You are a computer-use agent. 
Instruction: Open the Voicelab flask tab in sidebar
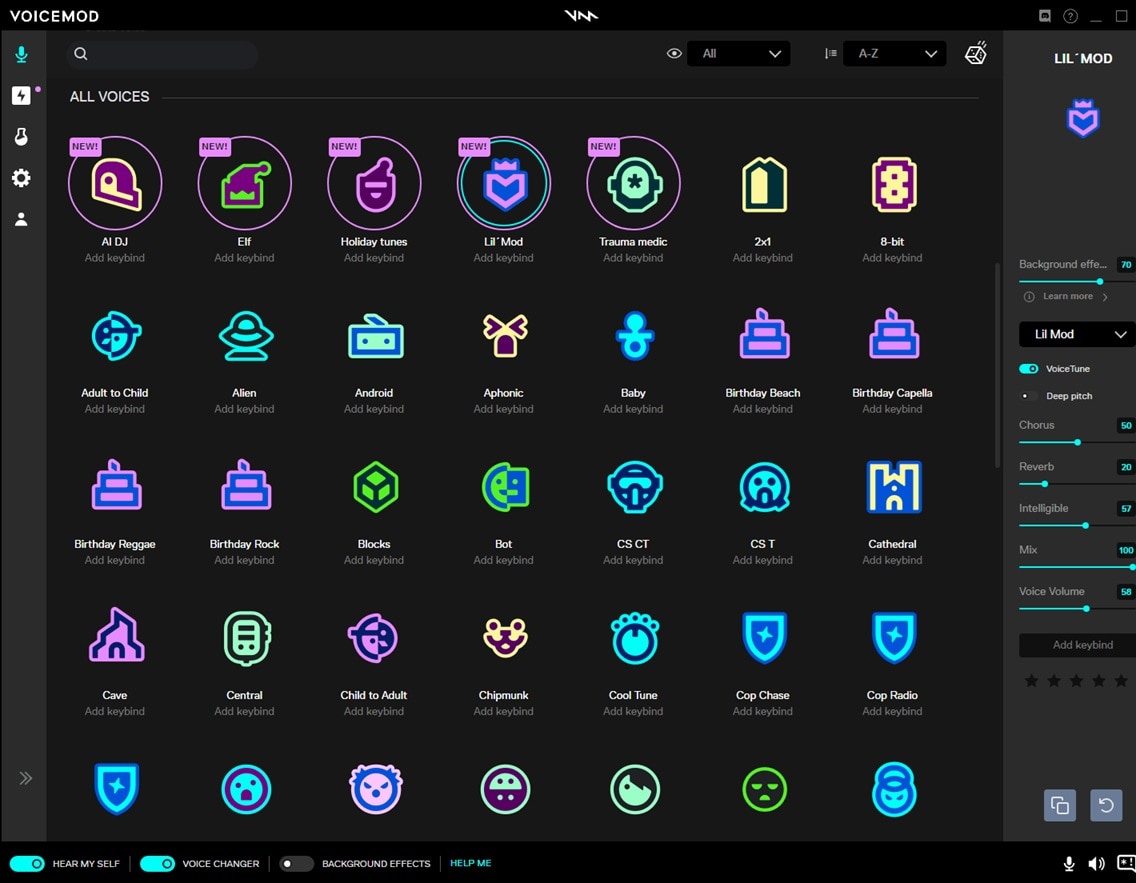click(22, 136)
